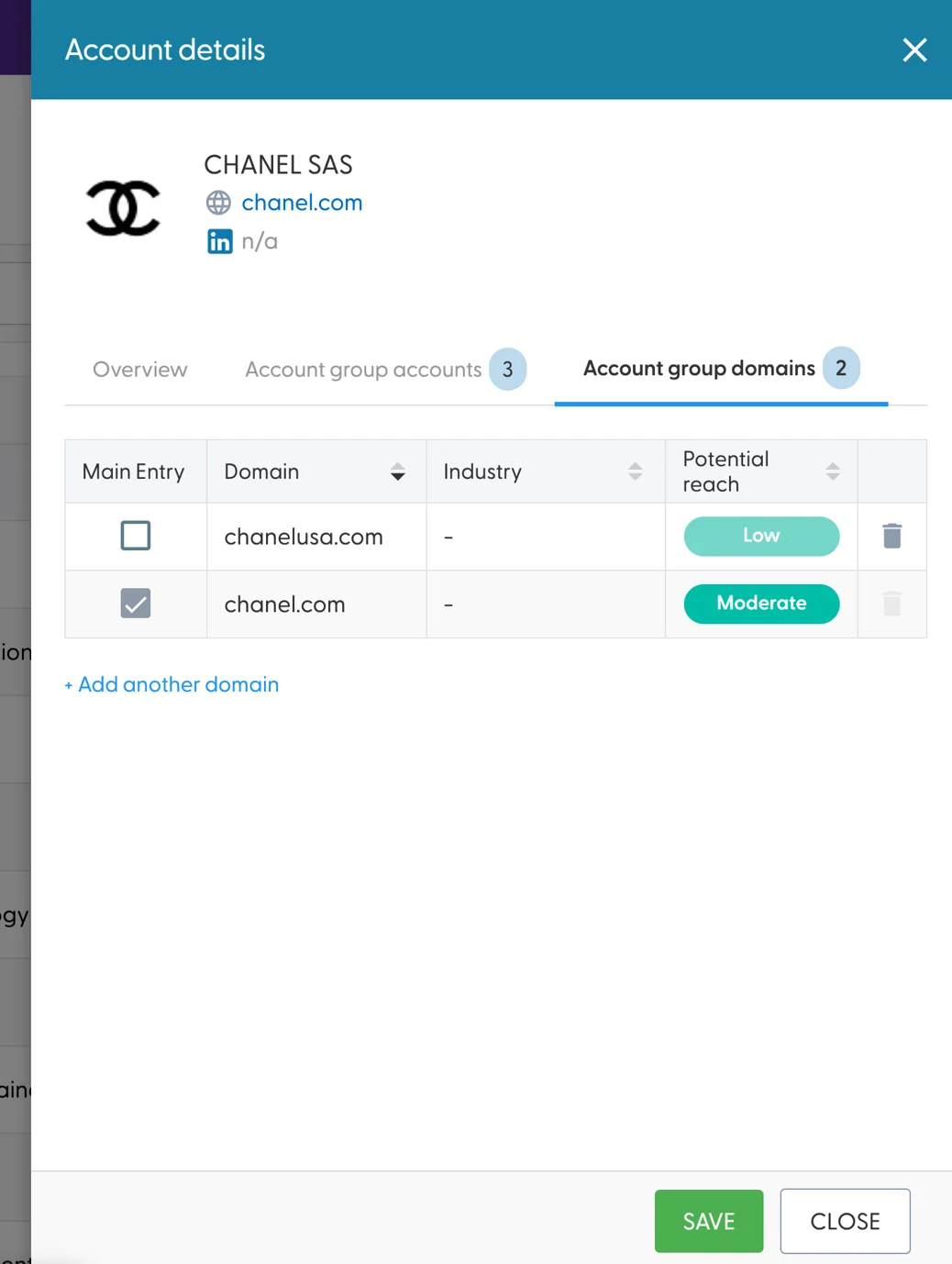952x1264 pixels.
Task: Open the chanel.com website link
Action: pyautogui.click(x=302, y=203)
